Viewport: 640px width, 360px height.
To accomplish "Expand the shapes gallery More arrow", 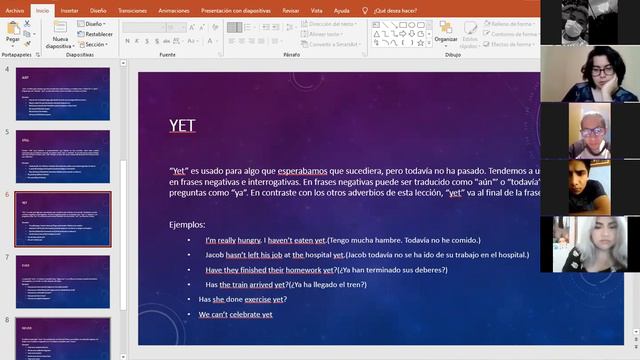I will pos(429,43).
